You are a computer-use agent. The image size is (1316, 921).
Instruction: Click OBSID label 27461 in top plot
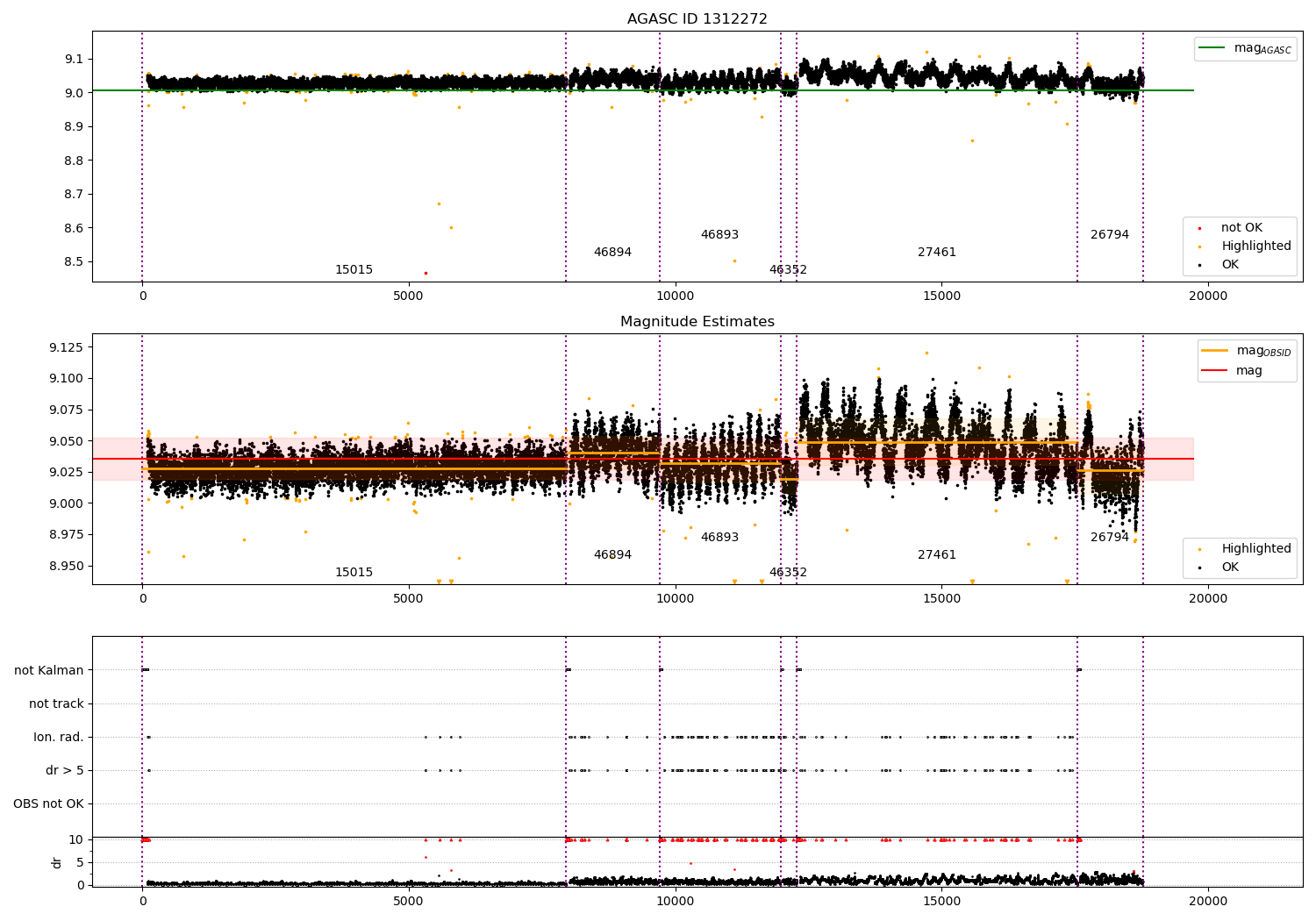937,253
